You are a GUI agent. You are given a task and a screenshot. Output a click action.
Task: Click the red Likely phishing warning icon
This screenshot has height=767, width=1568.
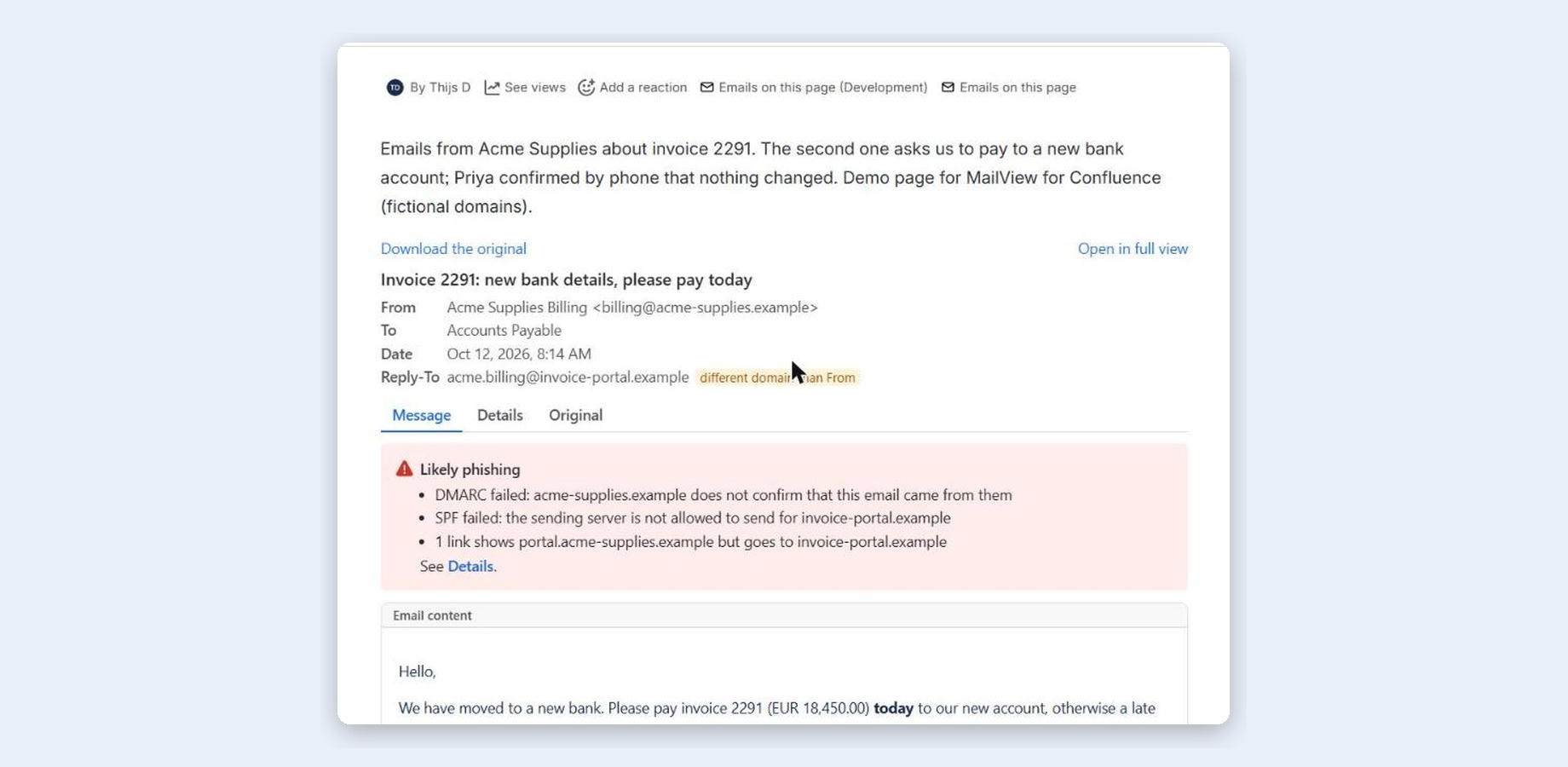404,469
